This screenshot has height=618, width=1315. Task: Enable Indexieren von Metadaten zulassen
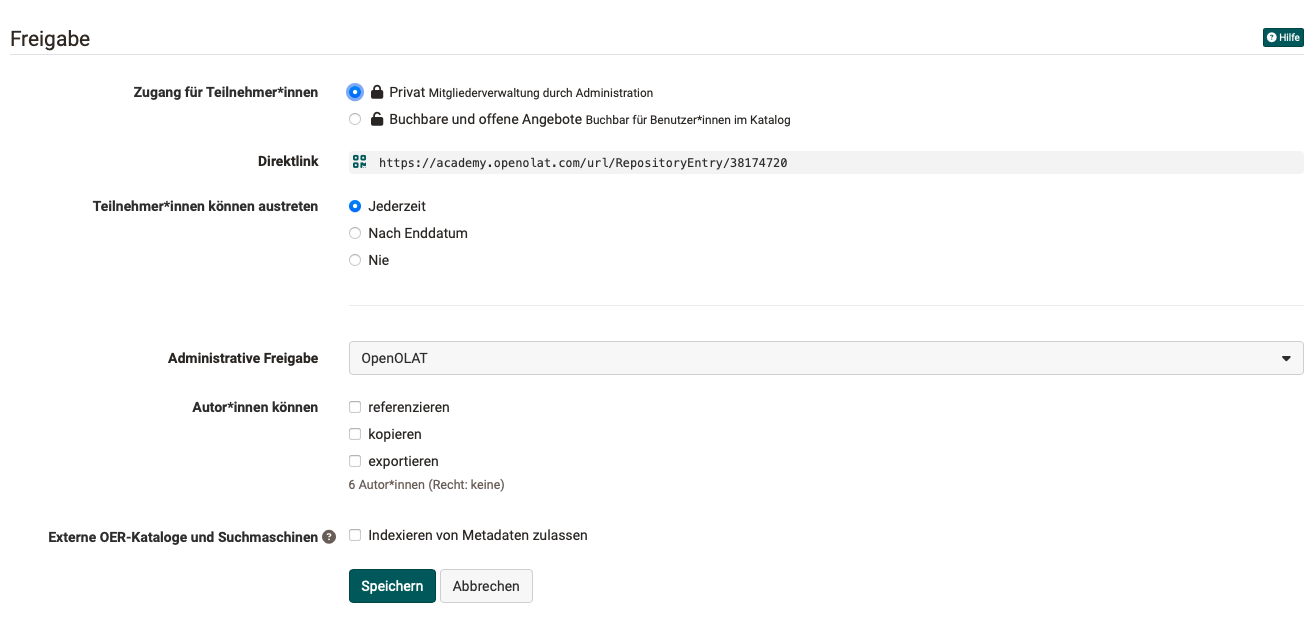355,535
